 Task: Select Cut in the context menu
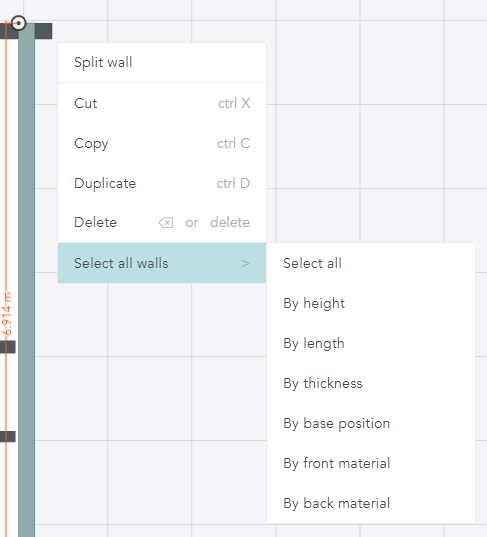point(162,103)
